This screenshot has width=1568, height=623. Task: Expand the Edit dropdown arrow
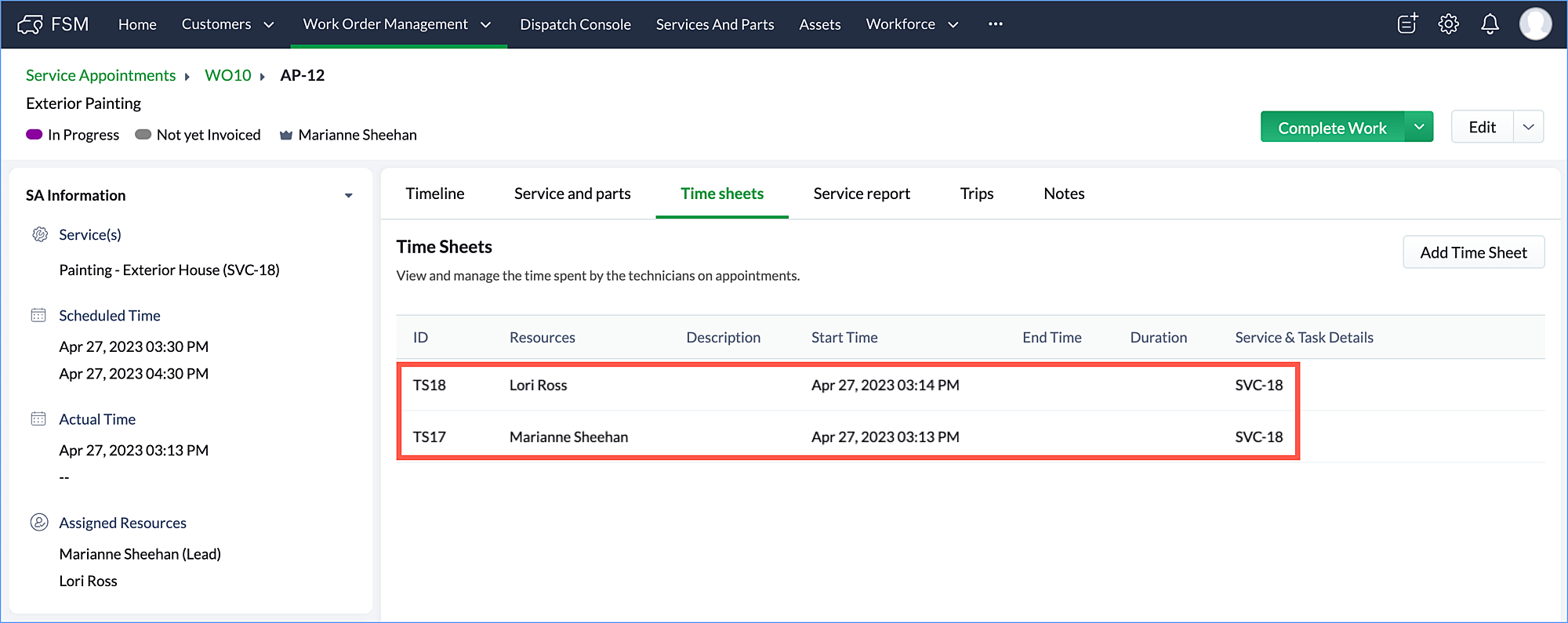coord(1528,127)
